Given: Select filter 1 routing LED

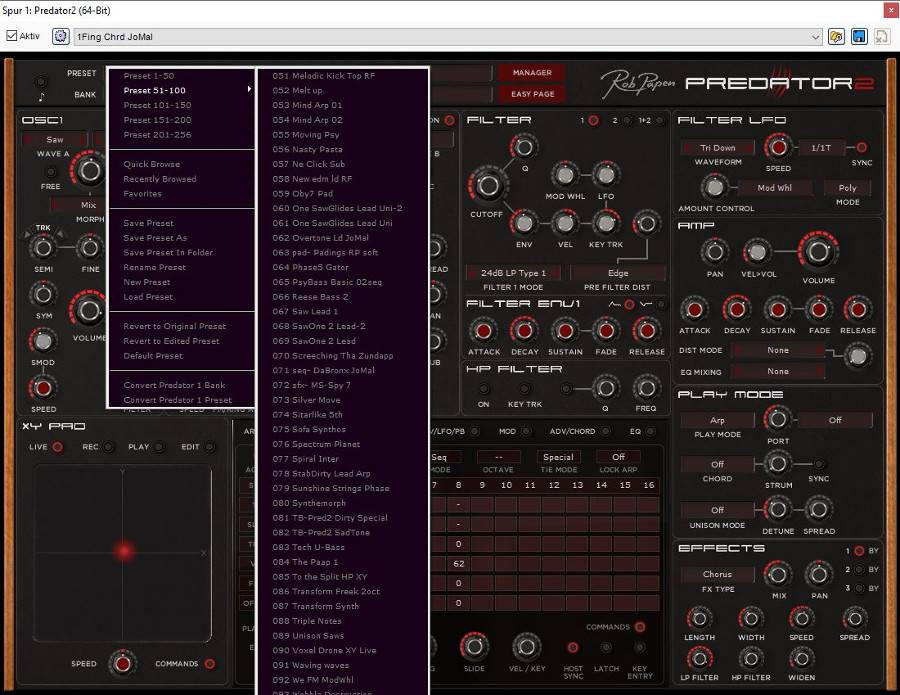Looking at the screenshot, I should pos(593,120).
